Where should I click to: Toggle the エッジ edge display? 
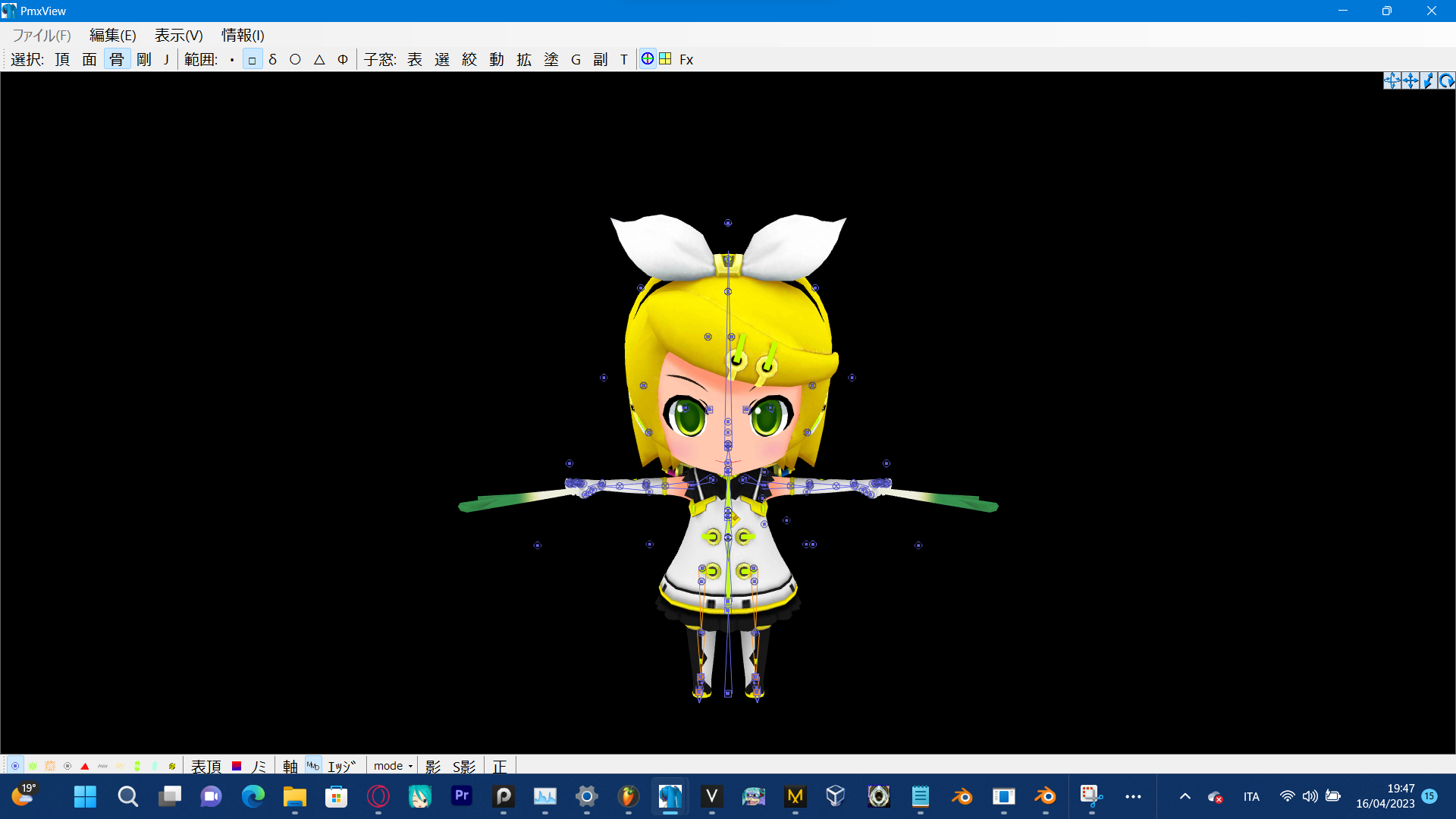click(342, 766)
